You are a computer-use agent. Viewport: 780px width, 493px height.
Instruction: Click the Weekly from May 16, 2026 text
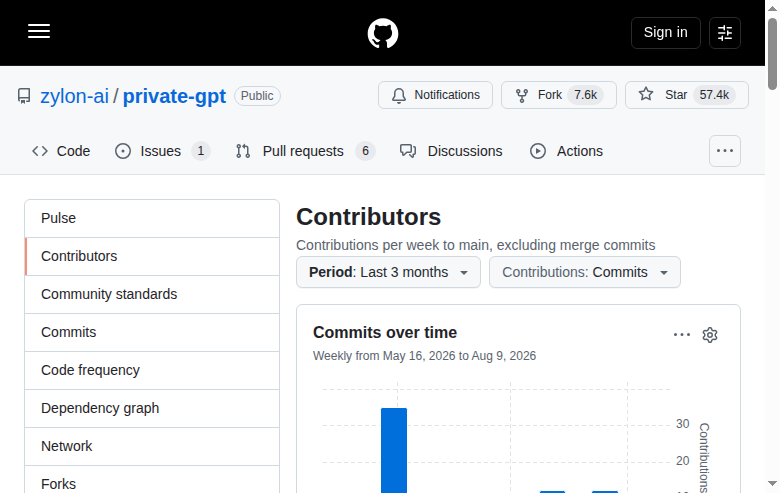click(x=424, y=356)
